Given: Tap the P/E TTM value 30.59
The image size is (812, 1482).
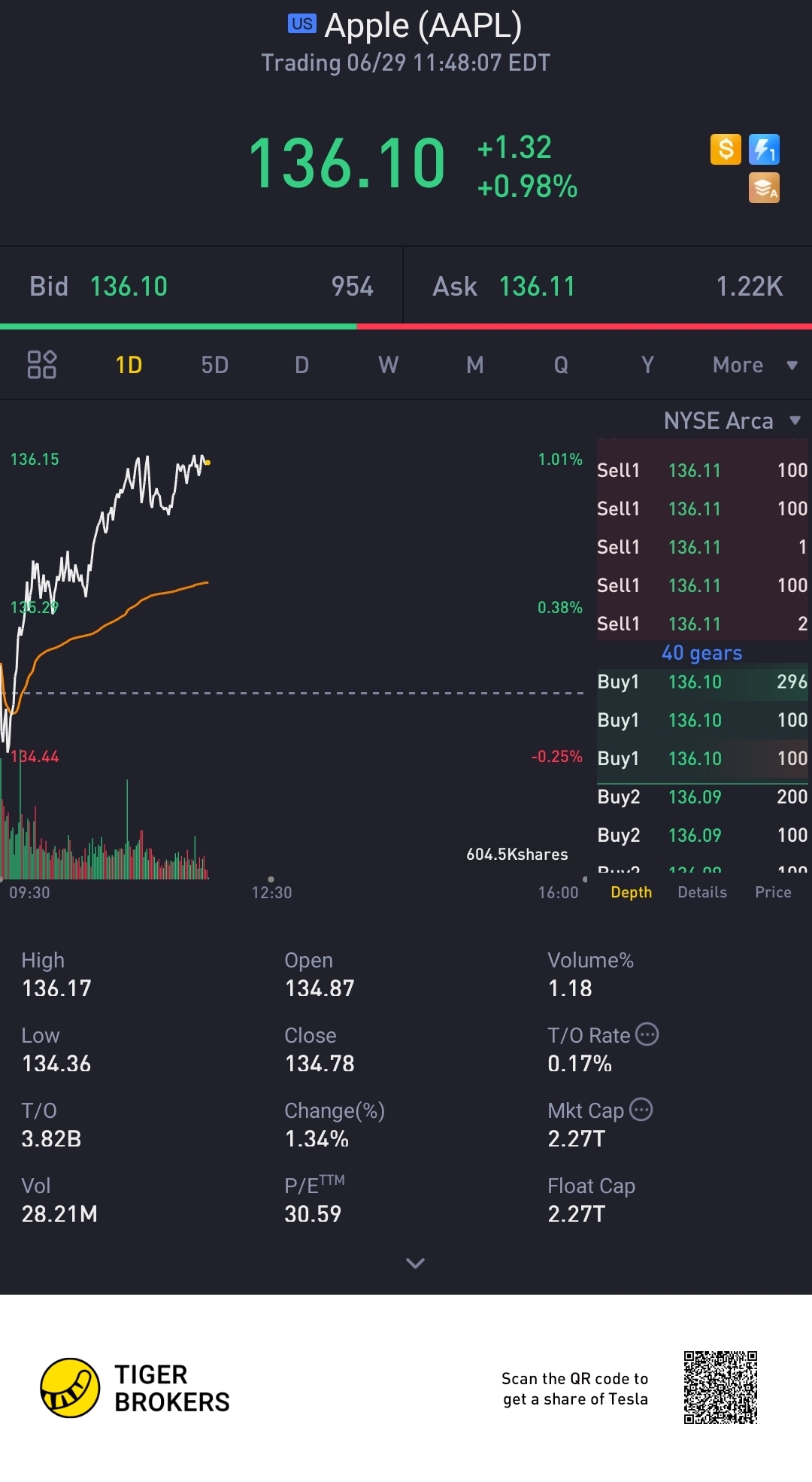Looking at the screenshot, I should pyautogui.click(x=313, y=1213).
